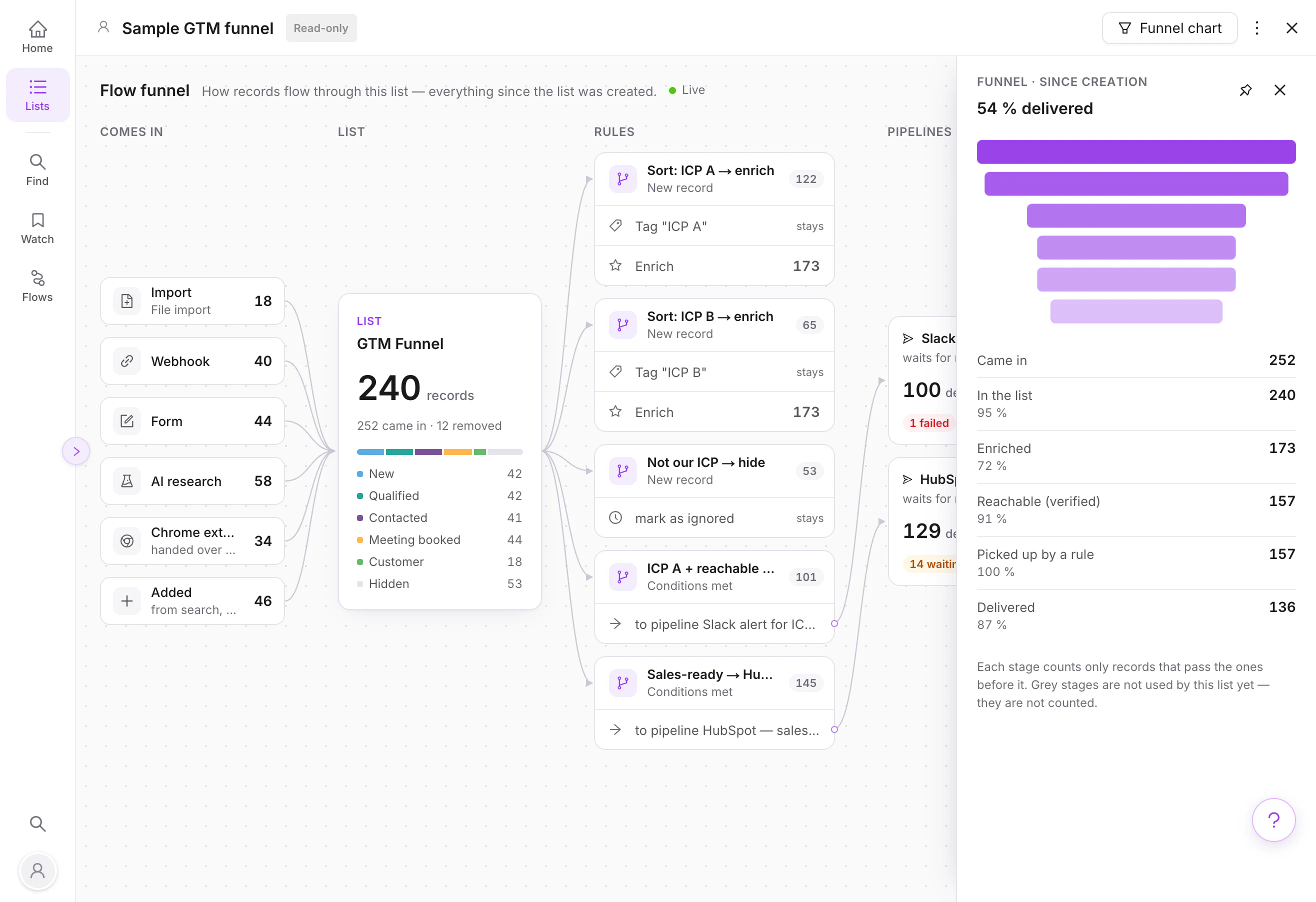
Task: Open the help question mark button
Action: (x=1273, y=820)
